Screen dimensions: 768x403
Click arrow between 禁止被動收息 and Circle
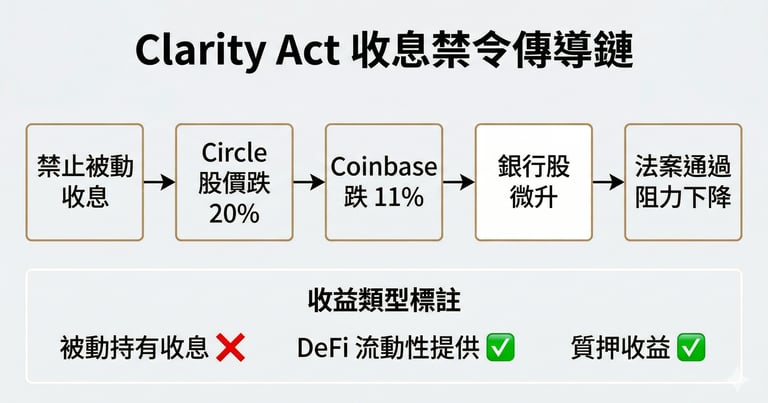(159, 182)
